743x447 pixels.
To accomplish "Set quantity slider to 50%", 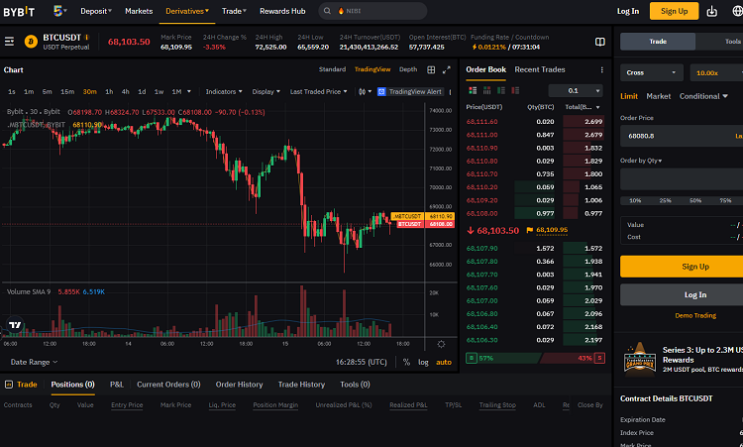I will click(695, 201).
